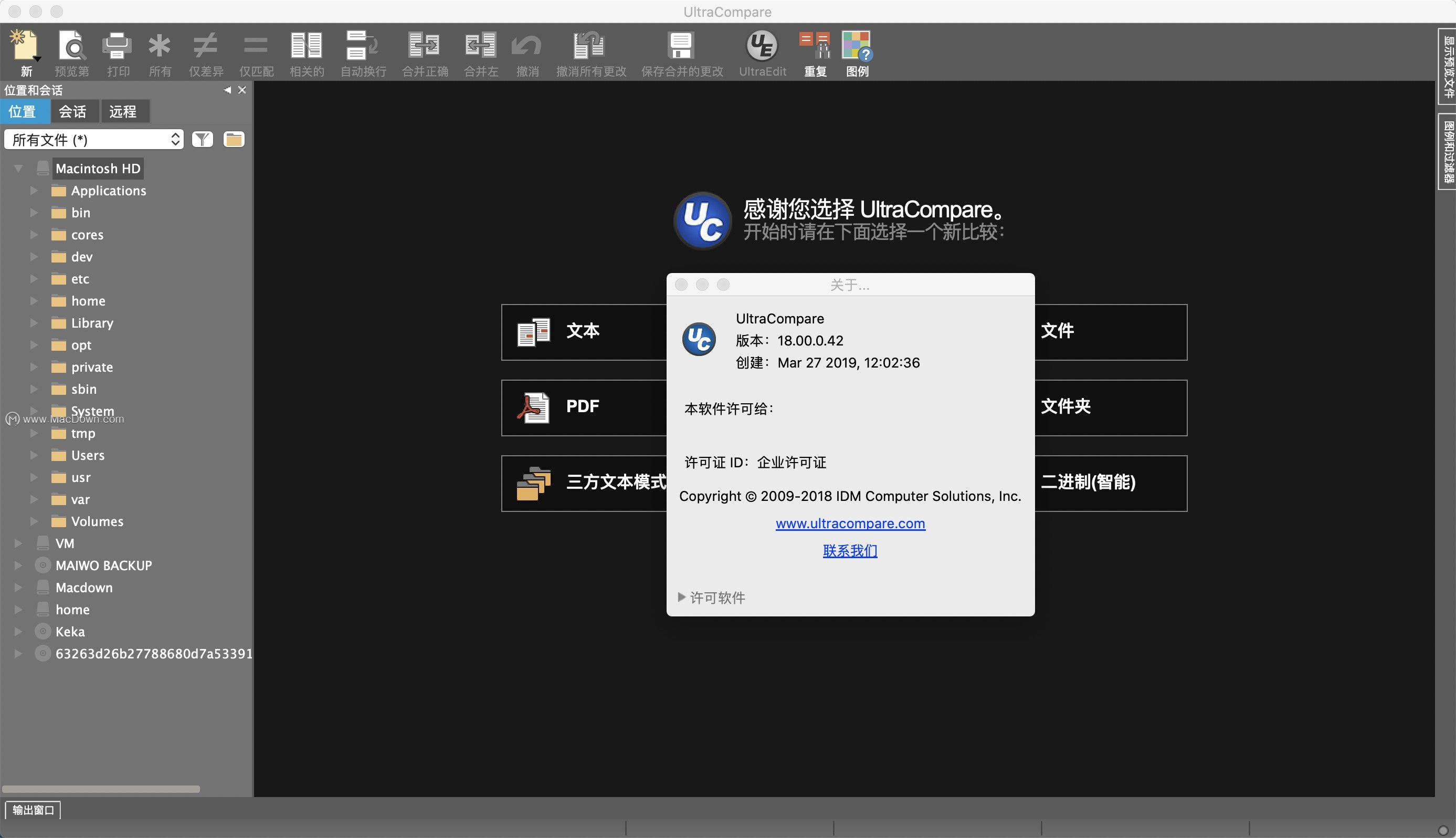Expand the Keka volume node

(18, 631)
